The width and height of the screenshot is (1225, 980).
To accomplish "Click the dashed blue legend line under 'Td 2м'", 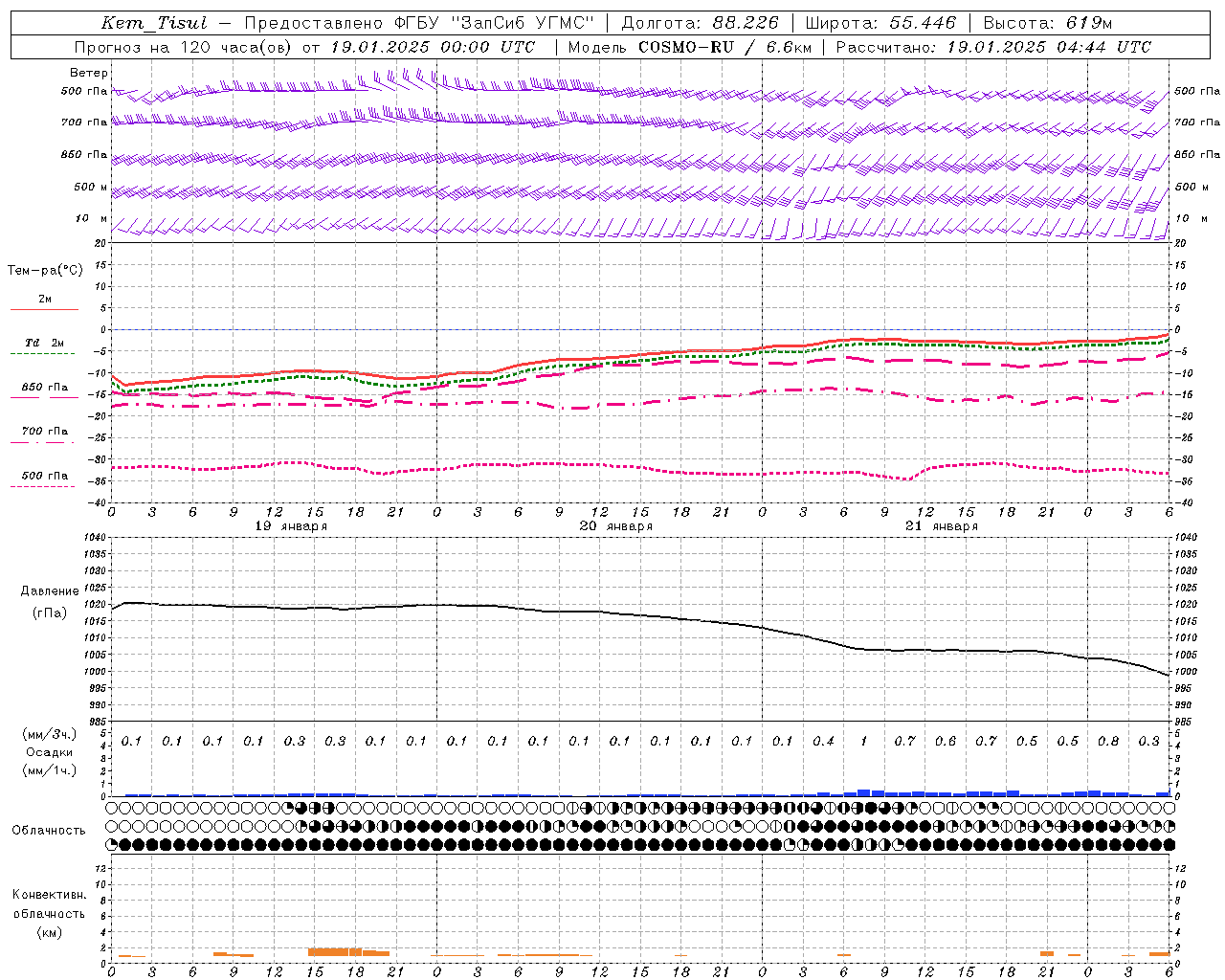I will 44,354.
